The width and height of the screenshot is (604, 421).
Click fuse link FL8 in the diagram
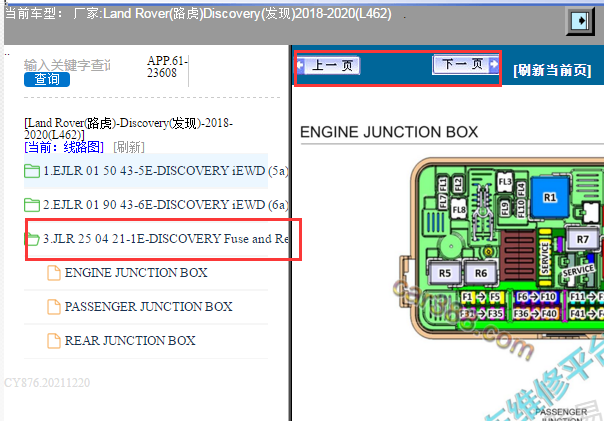(459, 210)
